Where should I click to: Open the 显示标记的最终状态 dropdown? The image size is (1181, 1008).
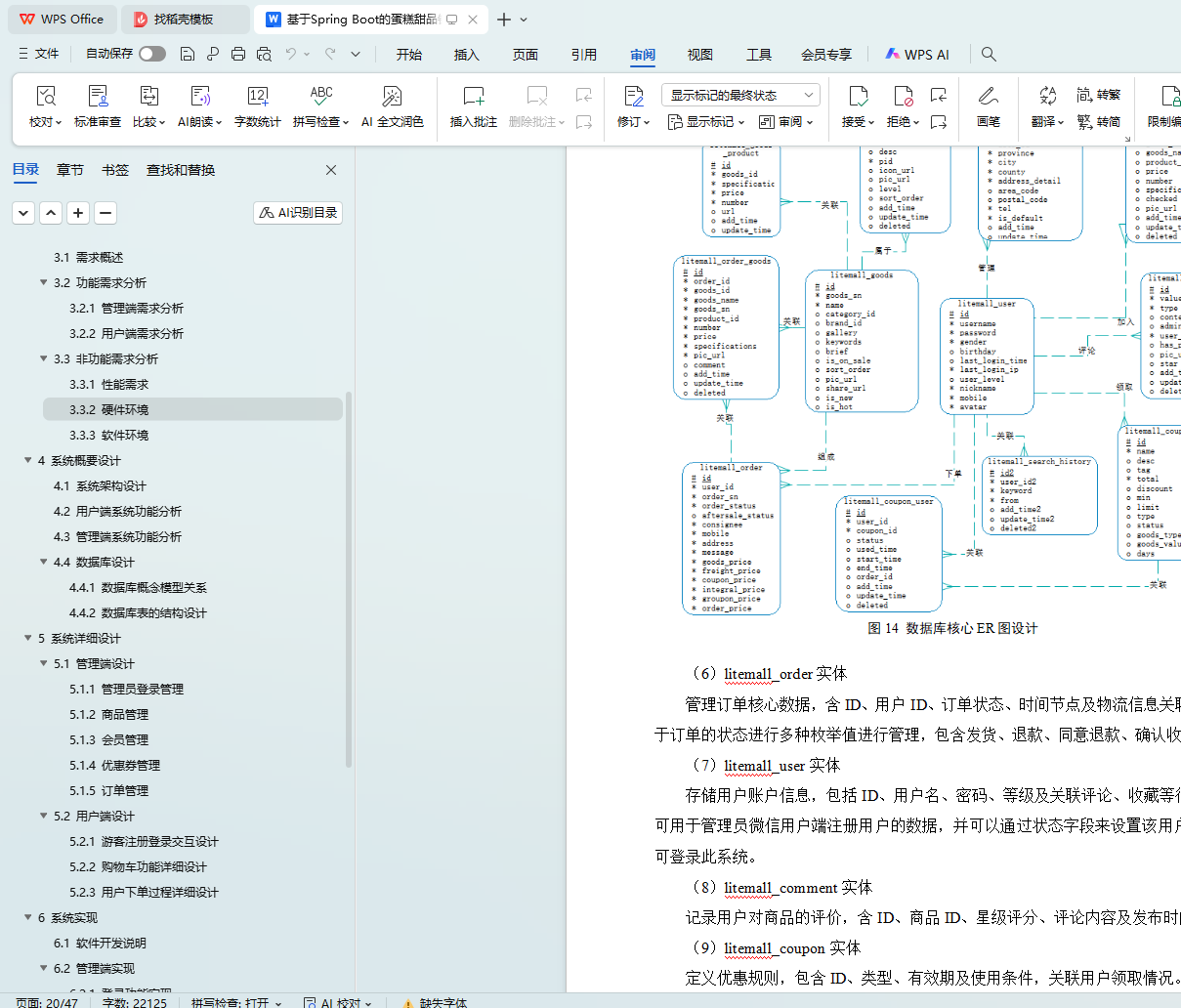pyautogui.click(x=739, y=95)
